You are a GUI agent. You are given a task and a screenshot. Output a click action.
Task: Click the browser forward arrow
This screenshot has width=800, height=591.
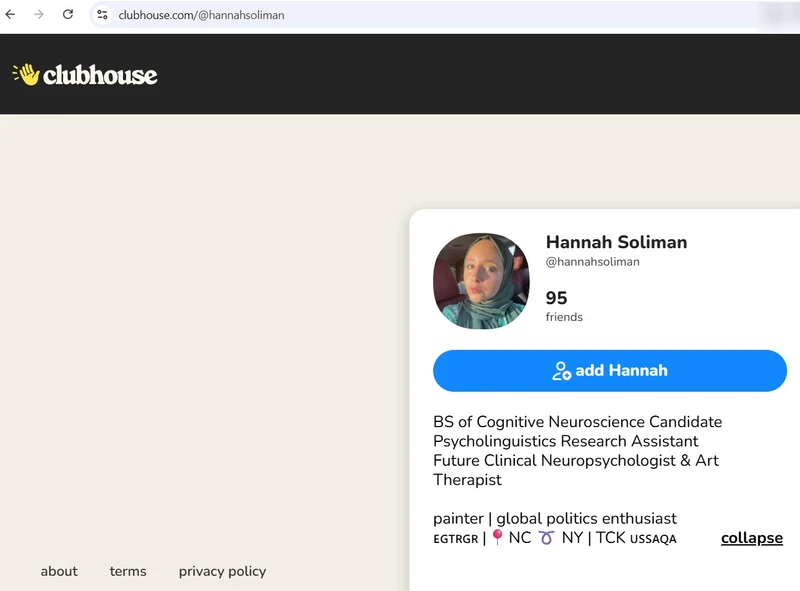click(x=39, y=15)
